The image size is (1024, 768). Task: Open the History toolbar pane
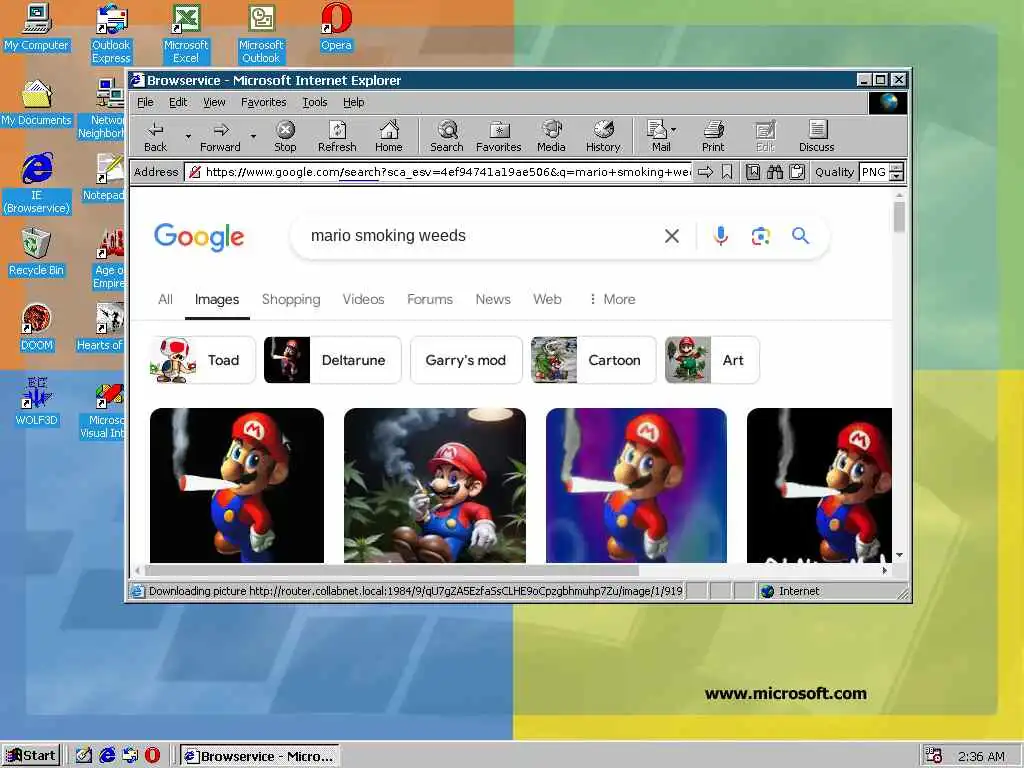(x=603, y=136)
